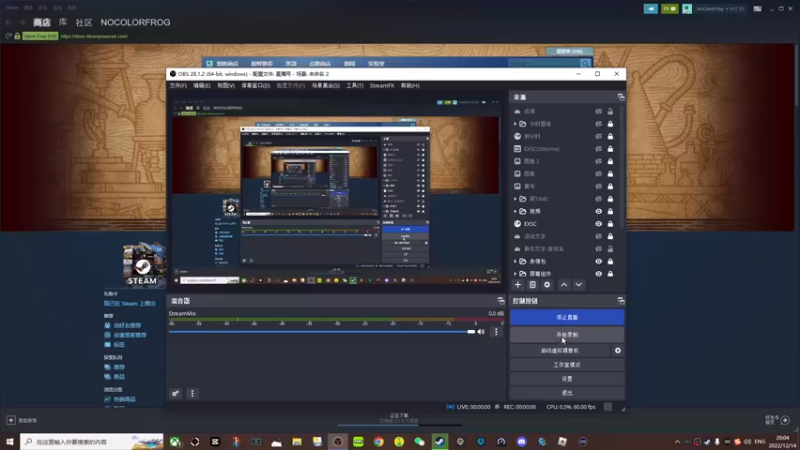Click the Steam store search magnifier icon
Viewport: 800px width, 450px height.
click(585, 63)
